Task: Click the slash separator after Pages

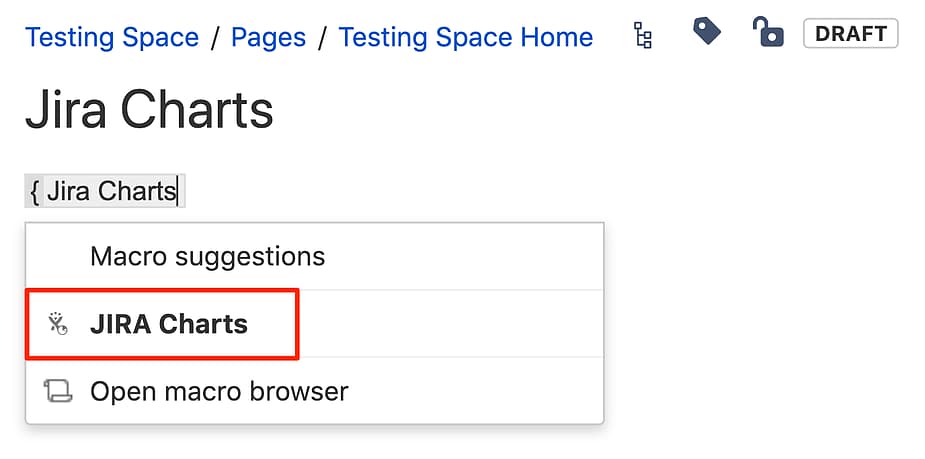Action: coord(322,38)
